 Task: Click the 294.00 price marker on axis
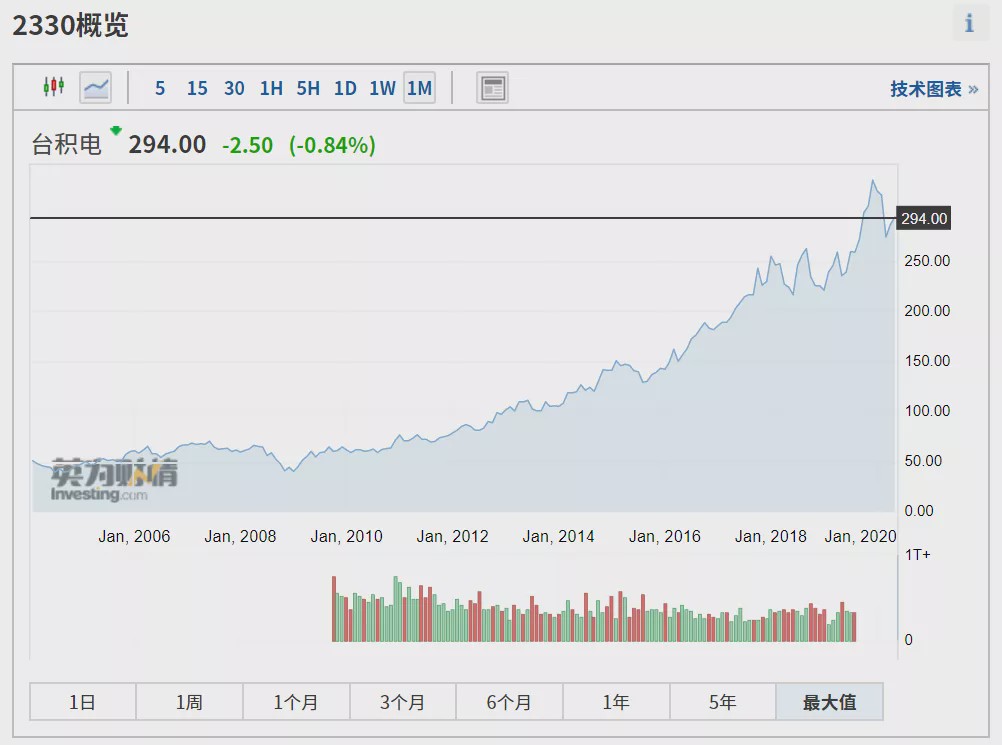point(923,219)
